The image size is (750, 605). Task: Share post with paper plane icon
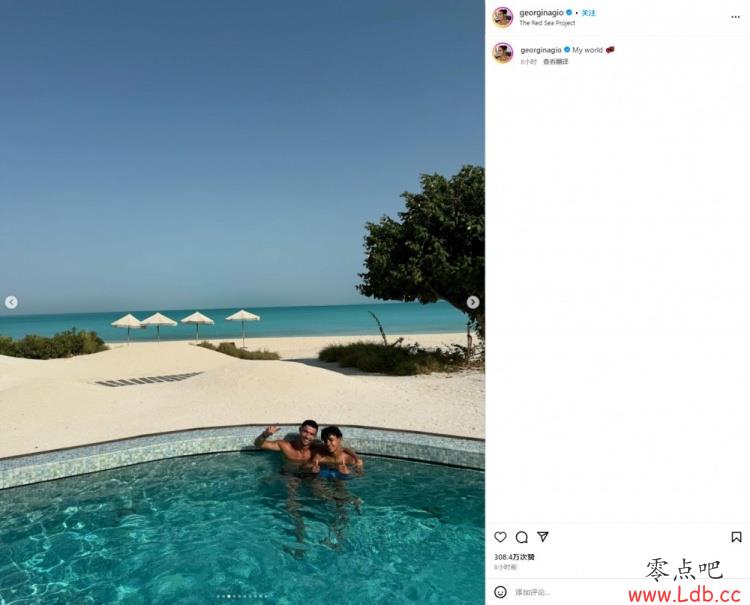click(543, 537)
